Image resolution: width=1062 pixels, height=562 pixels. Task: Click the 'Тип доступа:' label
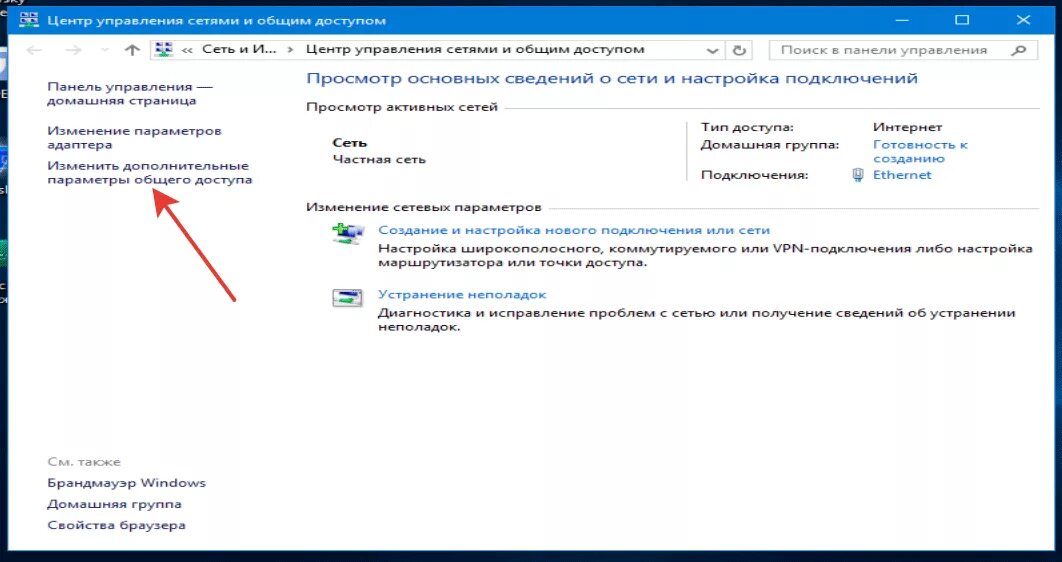[747, 127]
